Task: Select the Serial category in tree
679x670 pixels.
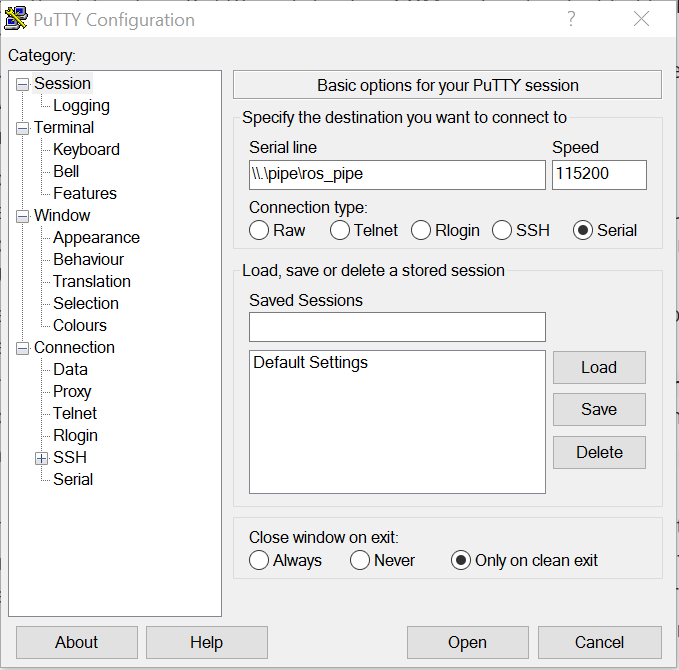Action: point(73,480)
